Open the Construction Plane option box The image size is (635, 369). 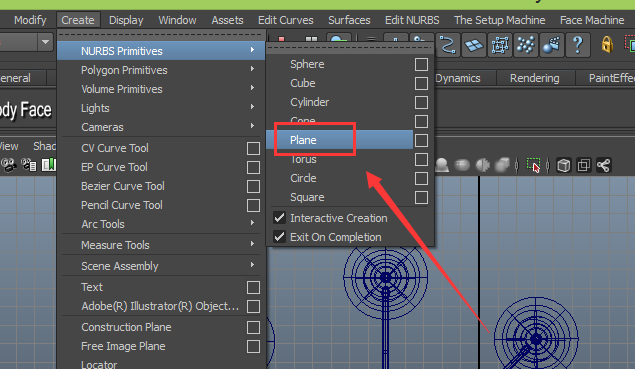253,328
